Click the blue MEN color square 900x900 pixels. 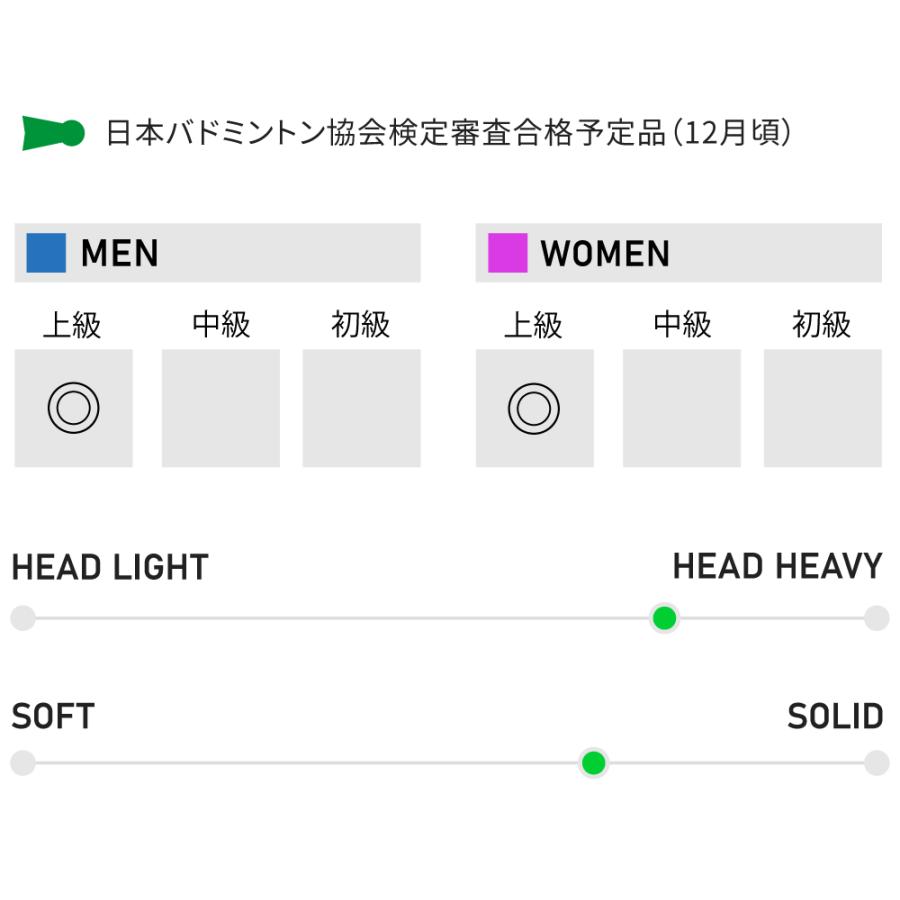[46, 253]
